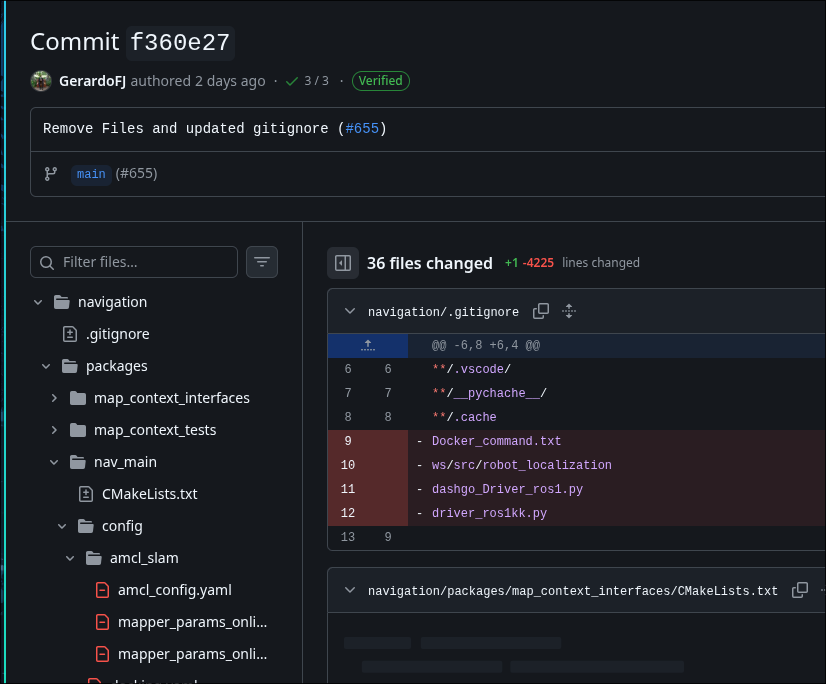Open nav_main CMakeLists.txt in the tree
The image size is (826, 684).
pyautogui.click(x=149, y=494)
